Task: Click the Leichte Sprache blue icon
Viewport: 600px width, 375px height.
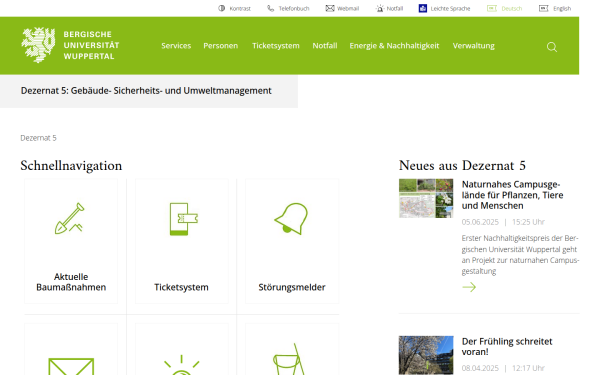Action: [423, 8]
